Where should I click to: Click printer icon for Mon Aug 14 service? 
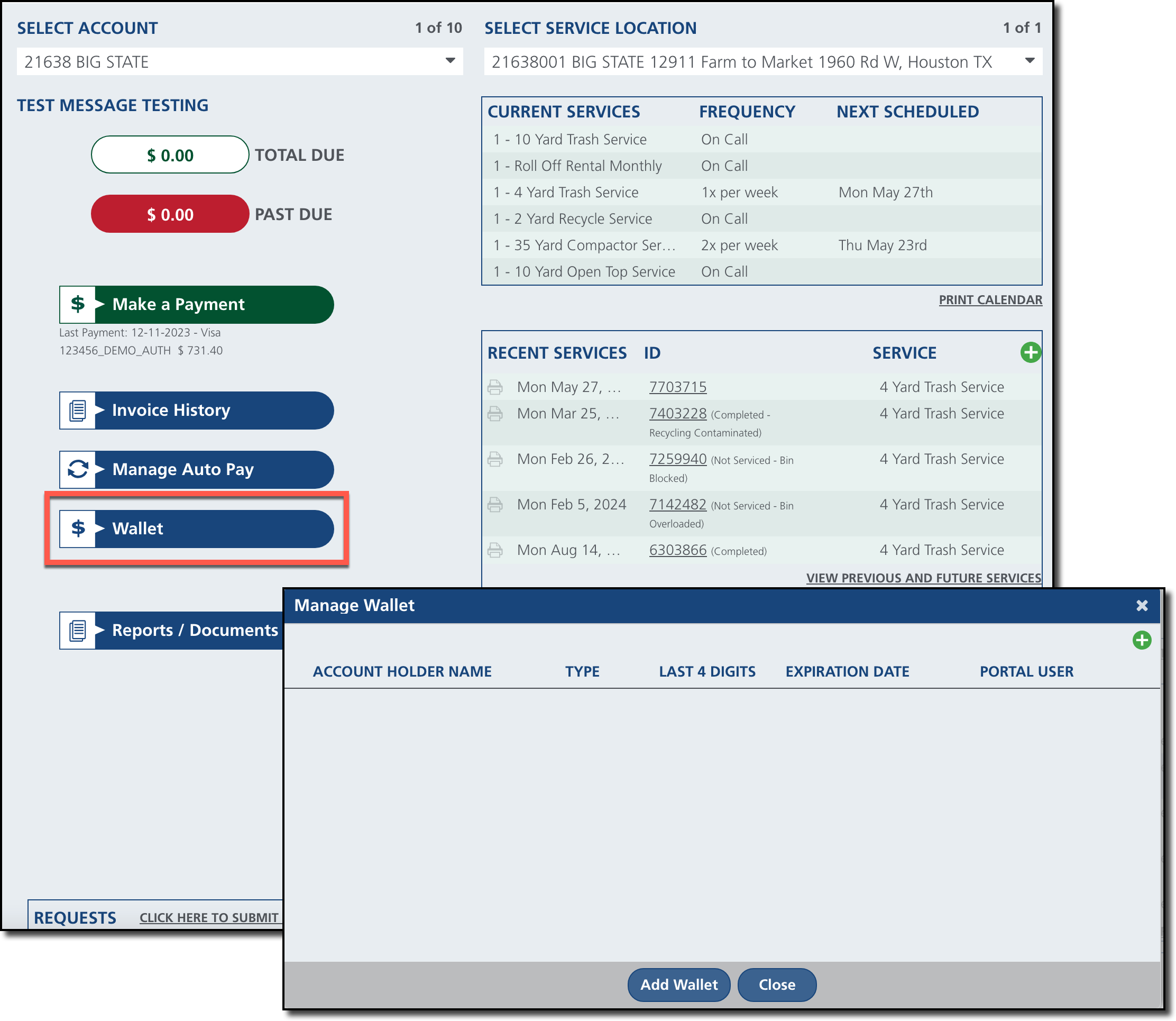495,550
